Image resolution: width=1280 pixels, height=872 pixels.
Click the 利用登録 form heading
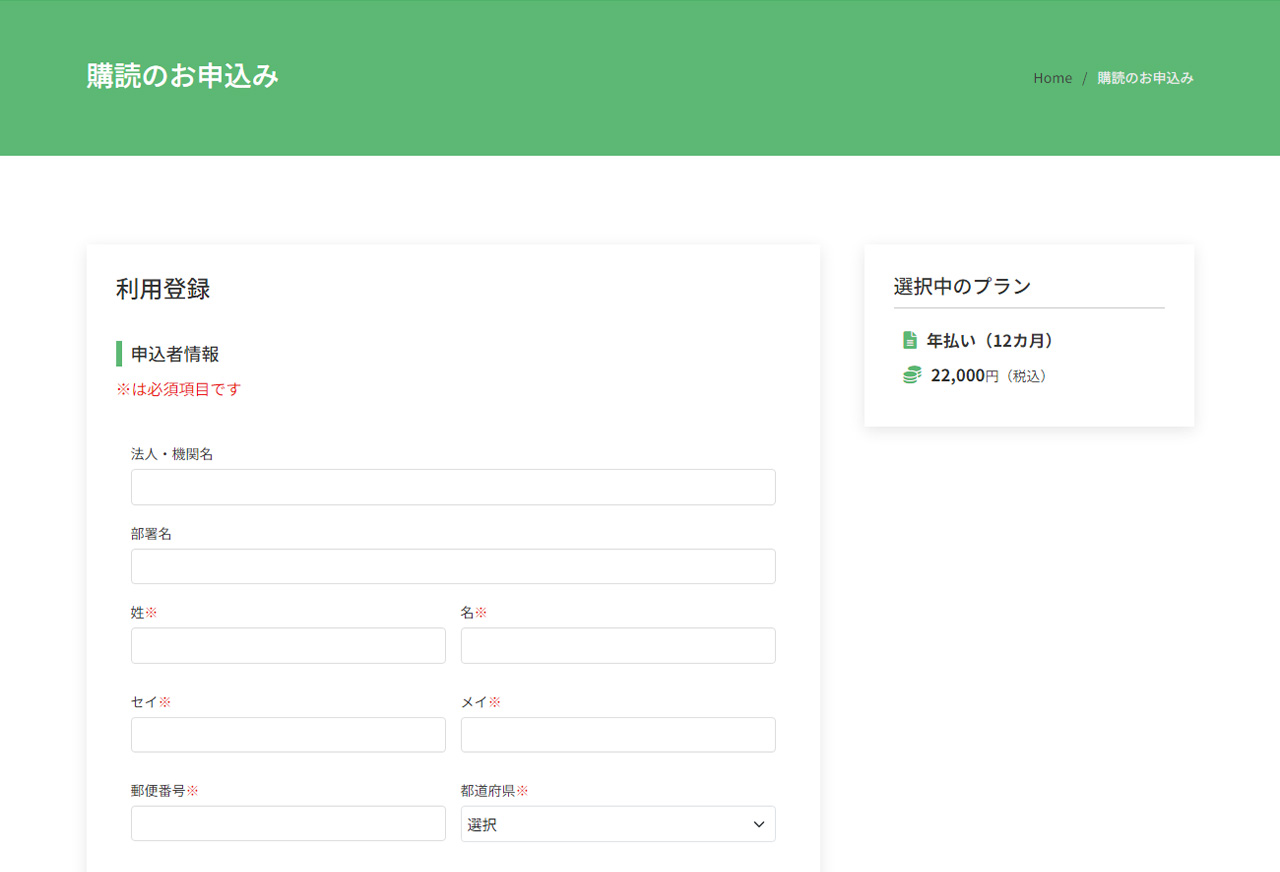click(163, 290)
